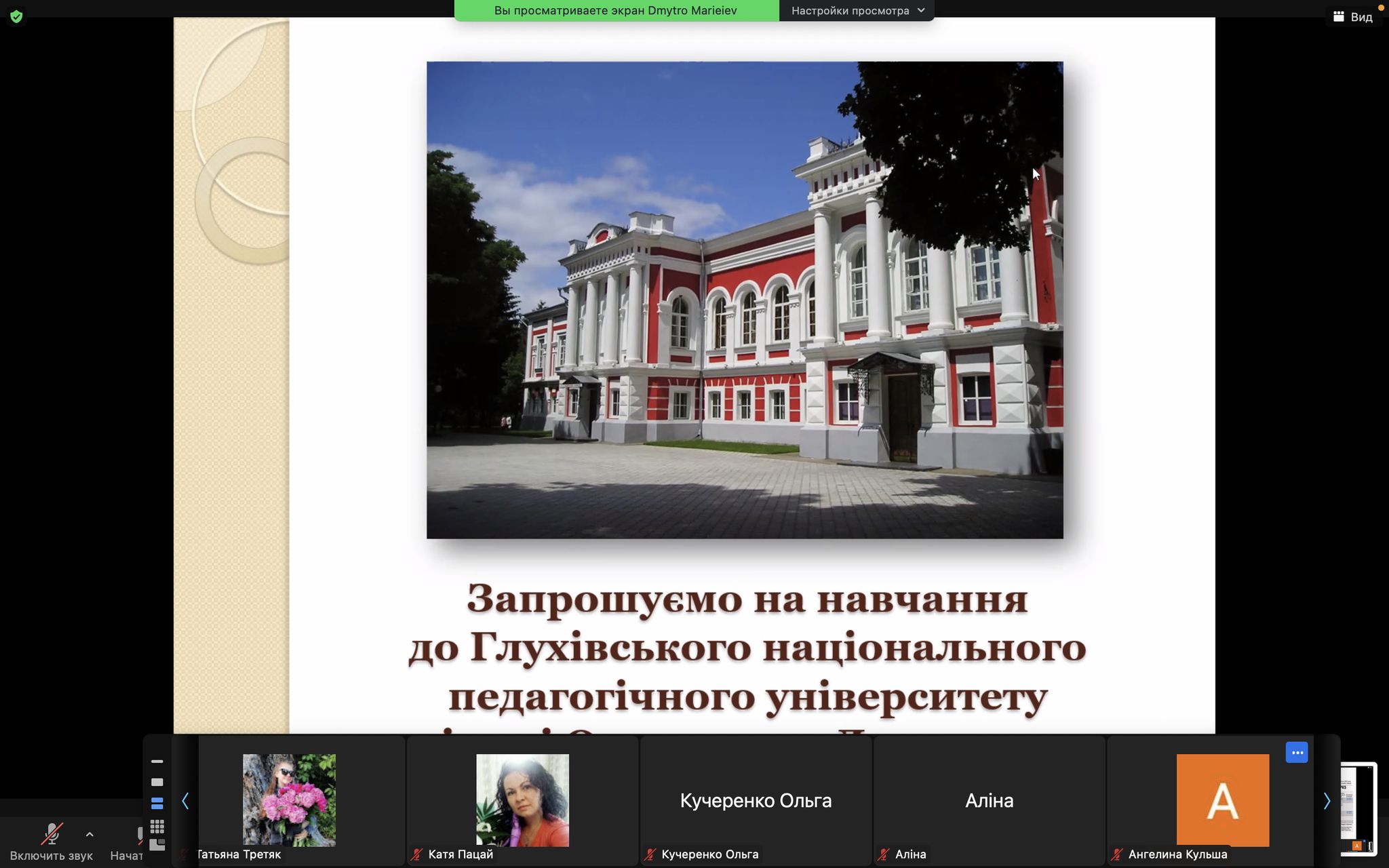Screen dimensions: 1389x868
Task: Click the Катя Пацай name label
Action: coord(461,854)
